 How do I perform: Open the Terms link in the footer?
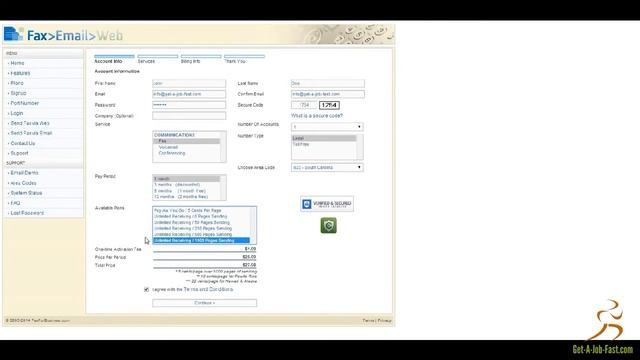pyautogui.click(x=368, y=321)
